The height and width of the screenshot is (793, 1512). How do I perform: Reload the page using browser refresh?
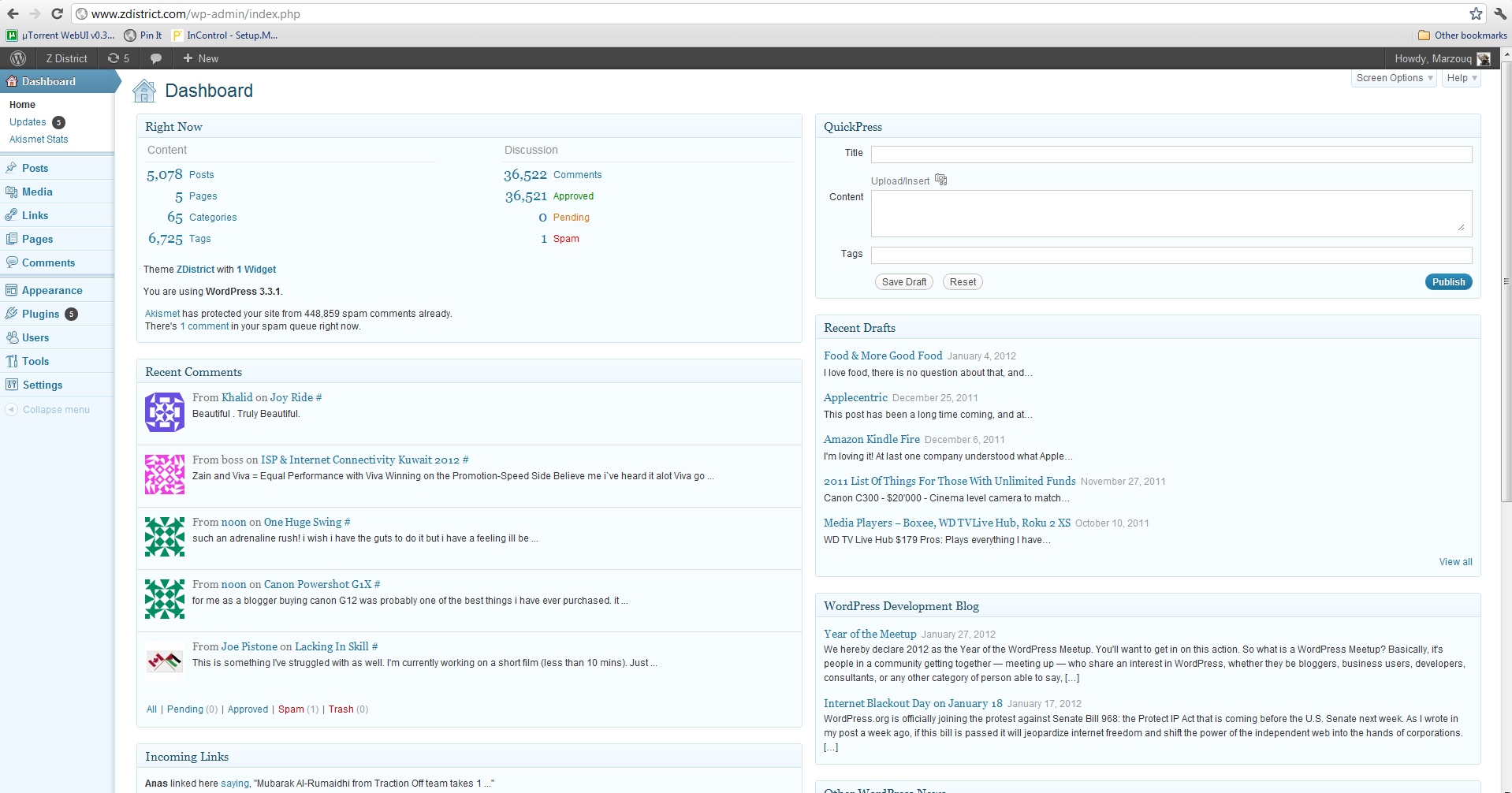click(x=57, y=13)
